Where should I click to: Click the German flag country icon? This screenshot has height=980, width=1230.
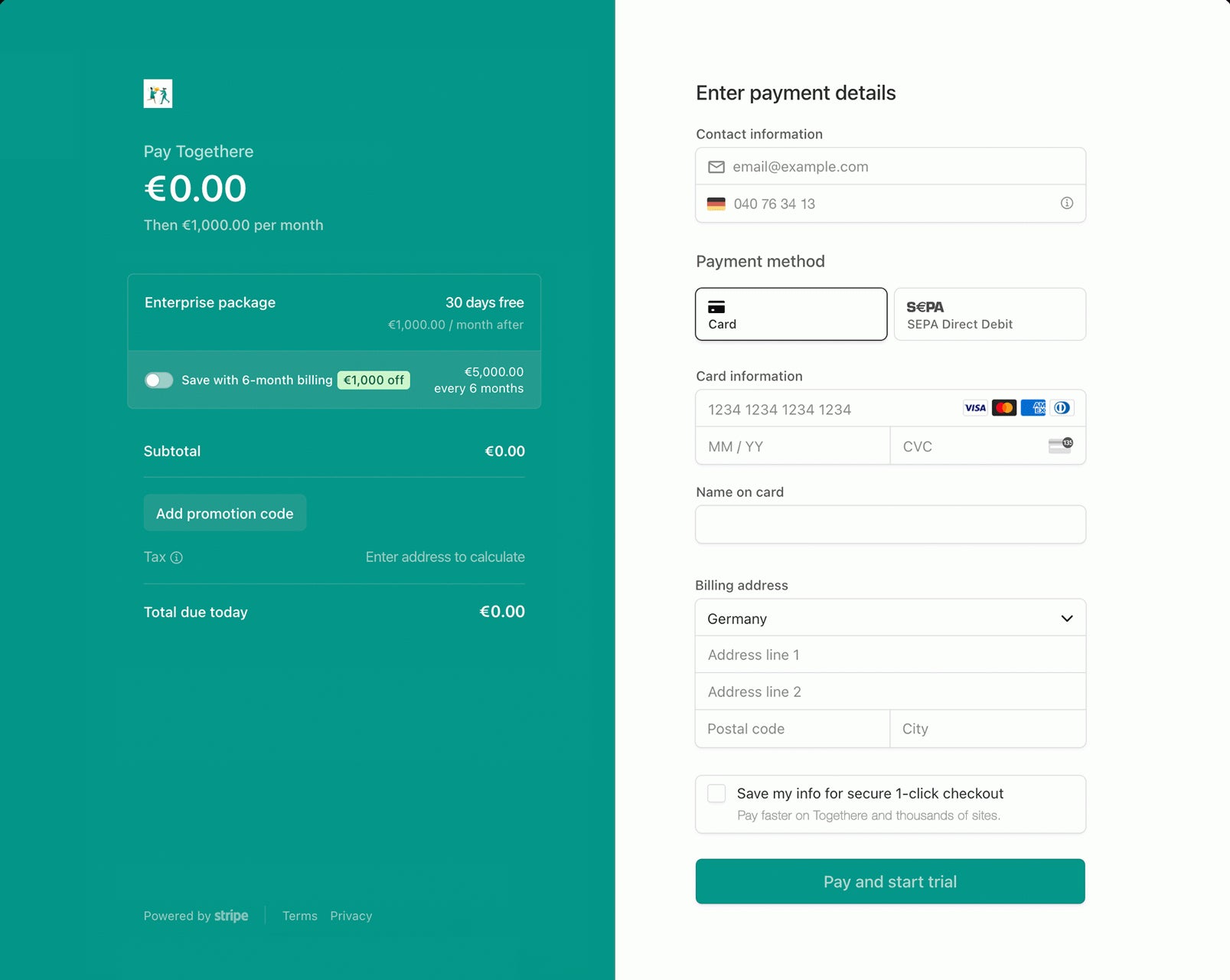click(x=716, y=204)
